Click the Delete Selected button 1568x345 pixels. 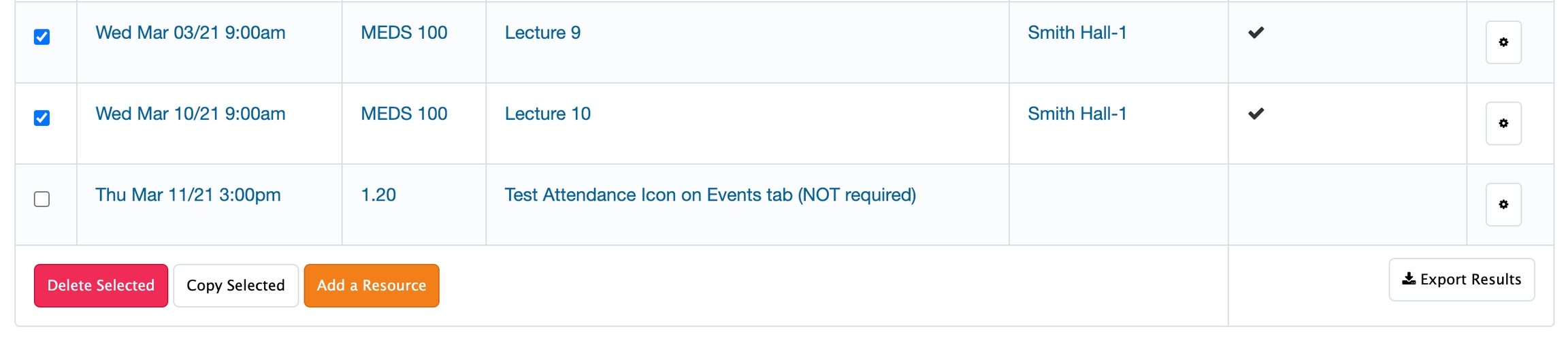click(101, 286)
